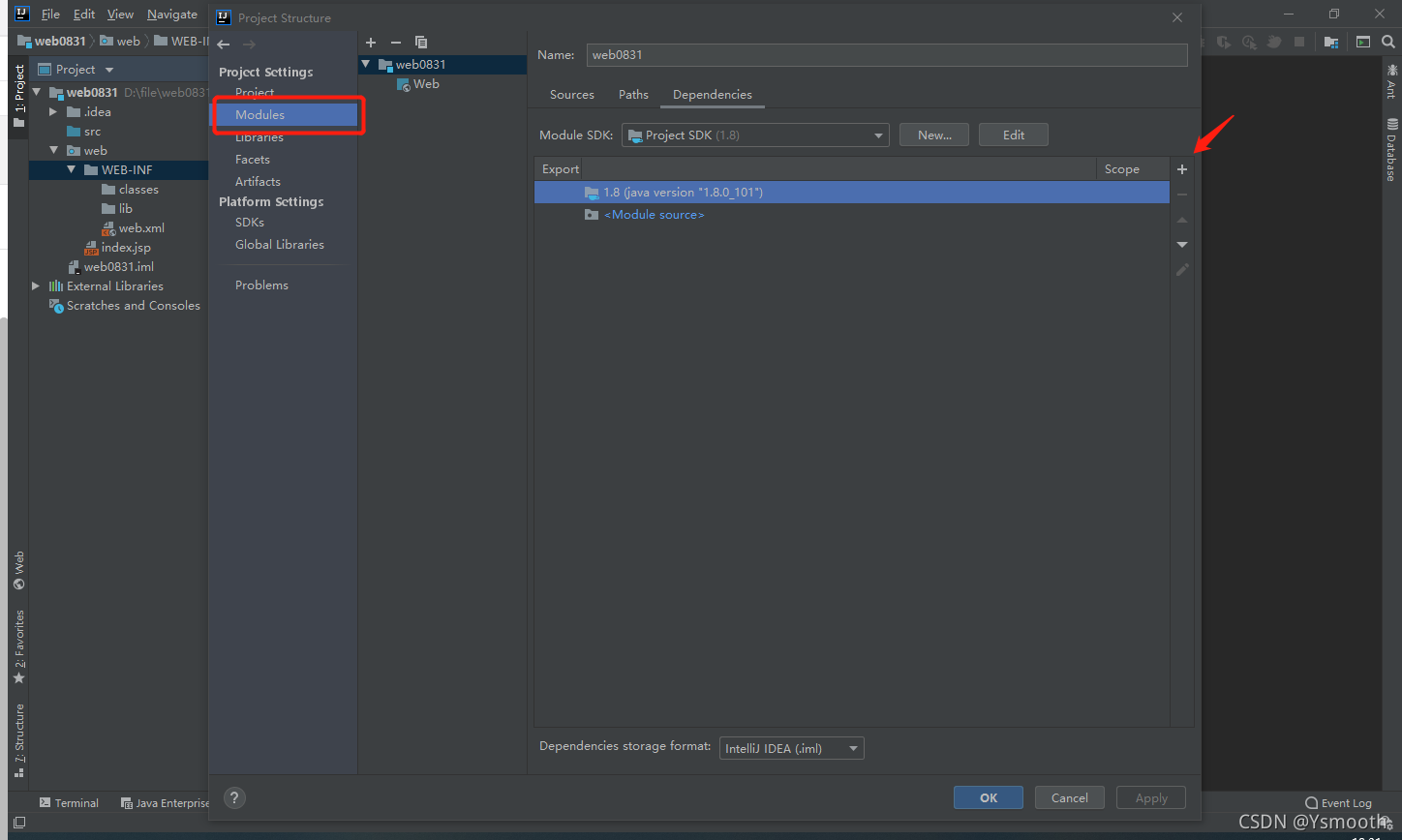The image size is (1402, 840).
Task: Select the Dependencies tab
Action: tap(713, 95)
